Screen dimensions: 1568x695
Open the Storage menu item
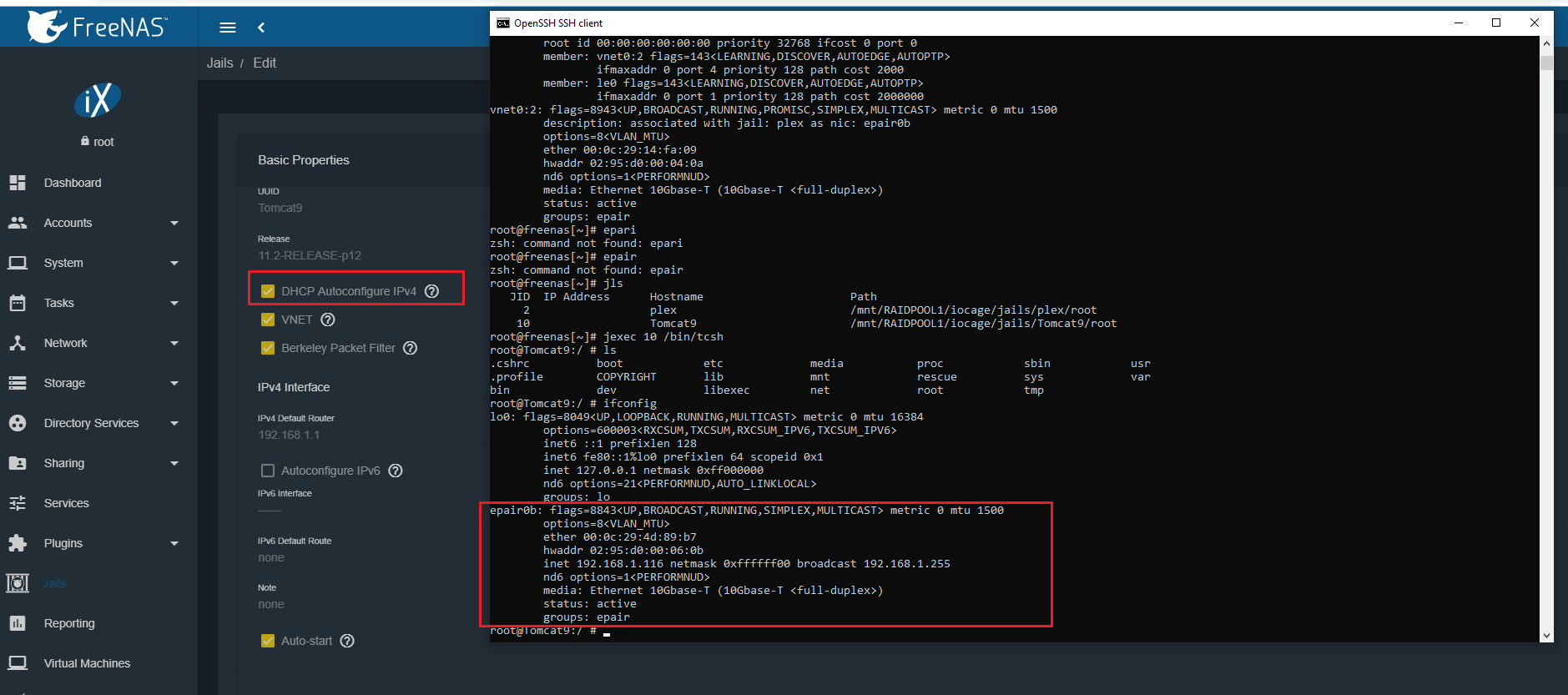[x=64, y=383]
